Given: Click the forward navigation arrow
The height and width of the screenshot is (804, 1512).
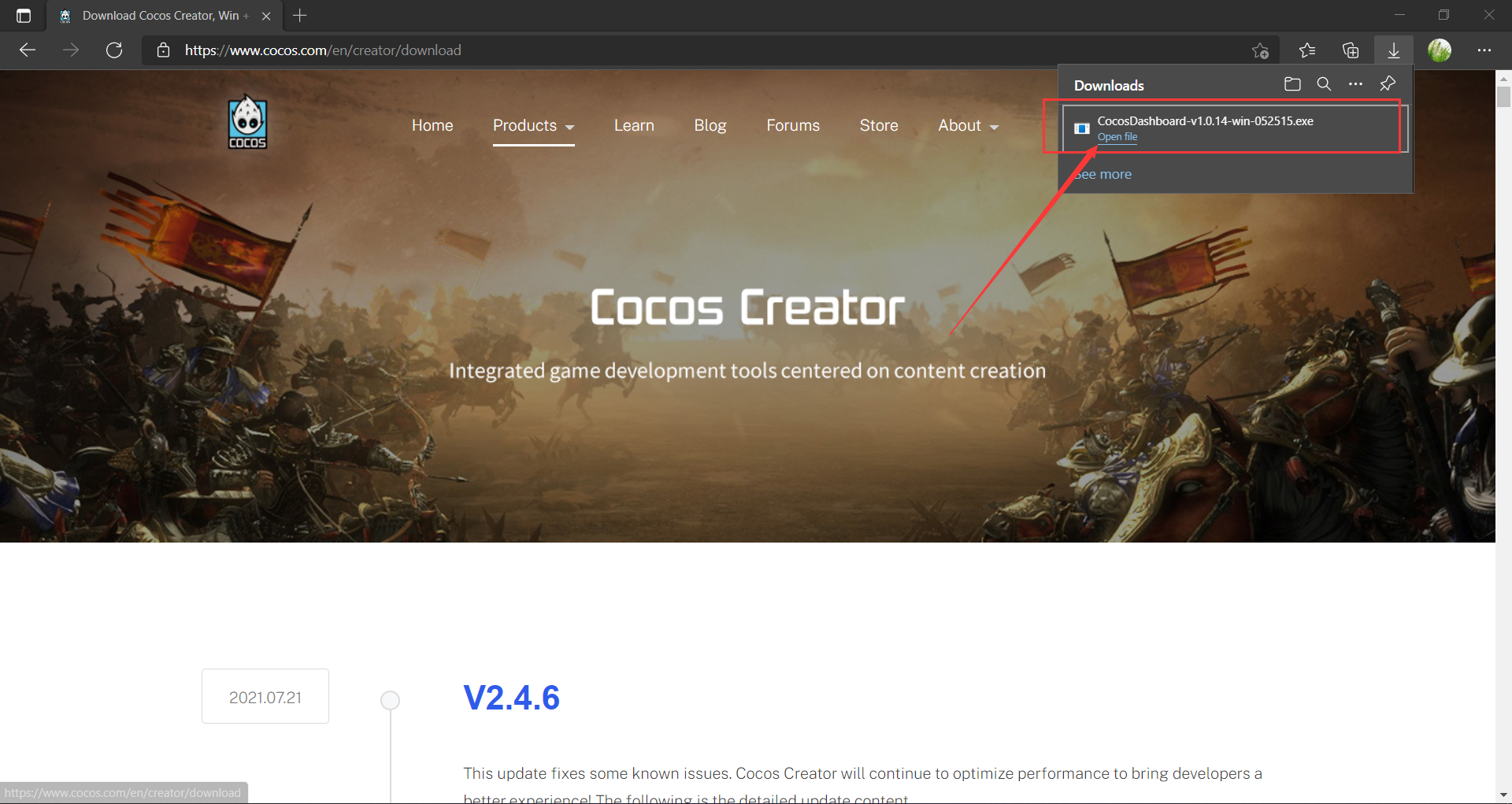Looking at the screenshot, I should click(x=71, y=50).
